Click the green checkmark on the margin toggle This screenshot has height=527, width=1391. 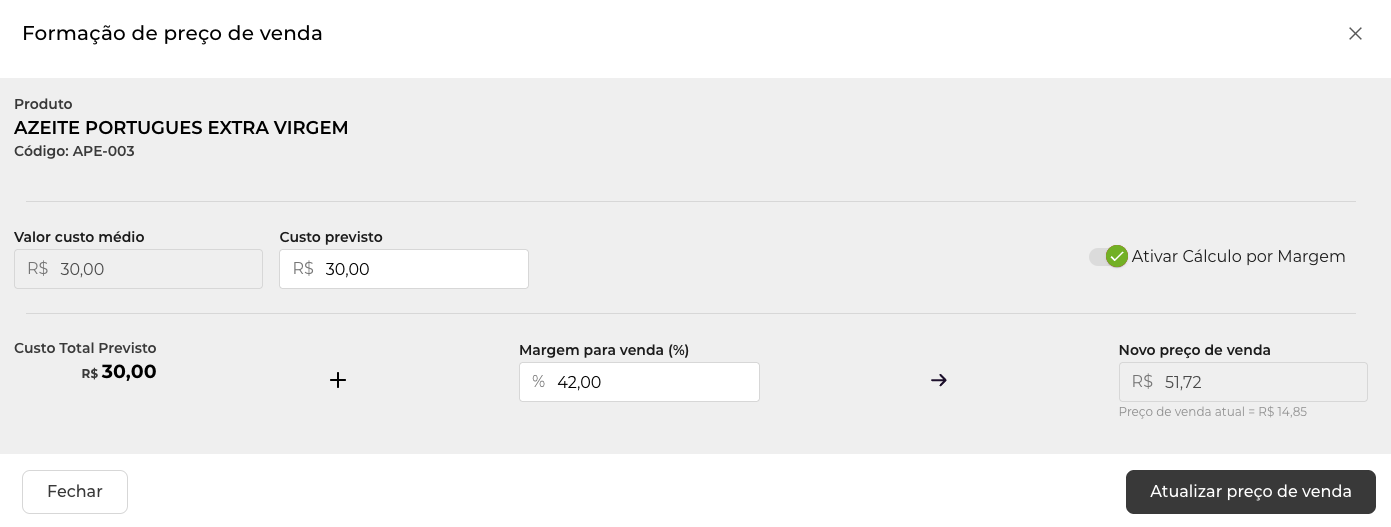[1117, 256]
